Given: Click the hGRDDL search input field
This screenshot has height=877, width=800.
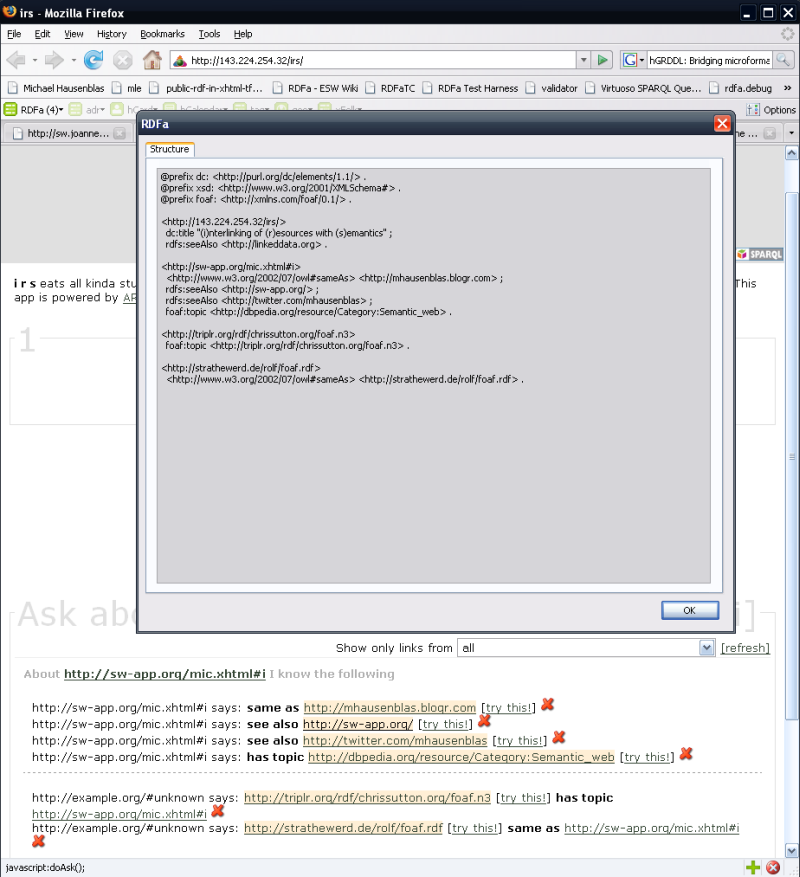Looking at the screenshot, I should click(x=709, y=60).
